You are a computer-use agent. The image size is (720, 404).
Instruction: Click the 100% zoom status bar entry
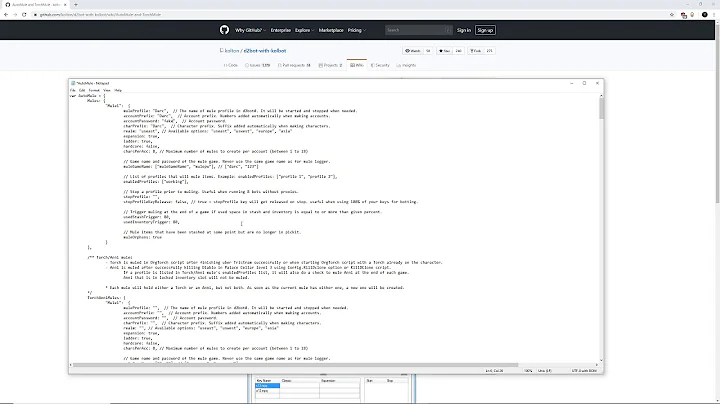tap(529, 370)
